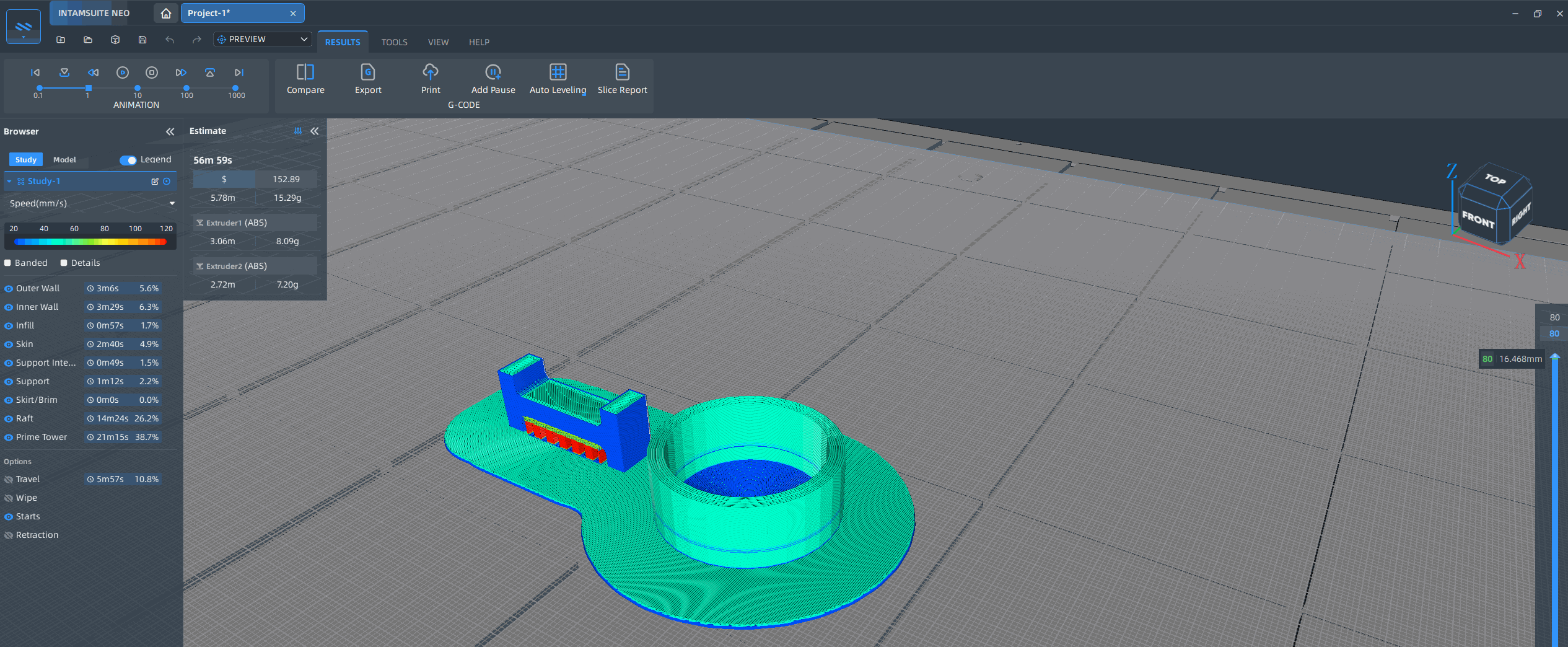Collapse the Browser panel
This screenshot has width=1568, height=647.
coord(170,131)
